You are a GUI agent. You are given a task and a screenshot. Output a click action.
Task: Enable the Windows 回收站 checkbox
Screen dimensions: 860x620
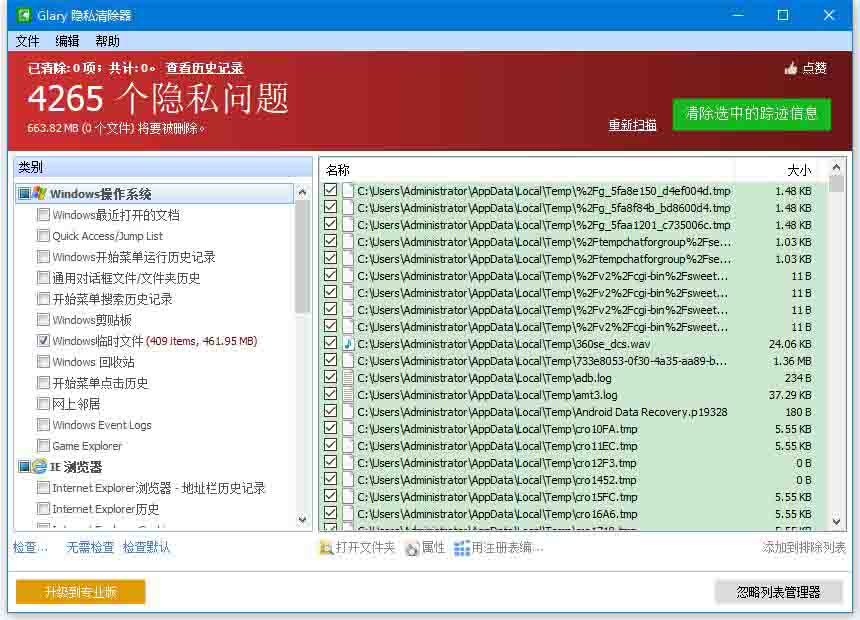coord(43,362)
